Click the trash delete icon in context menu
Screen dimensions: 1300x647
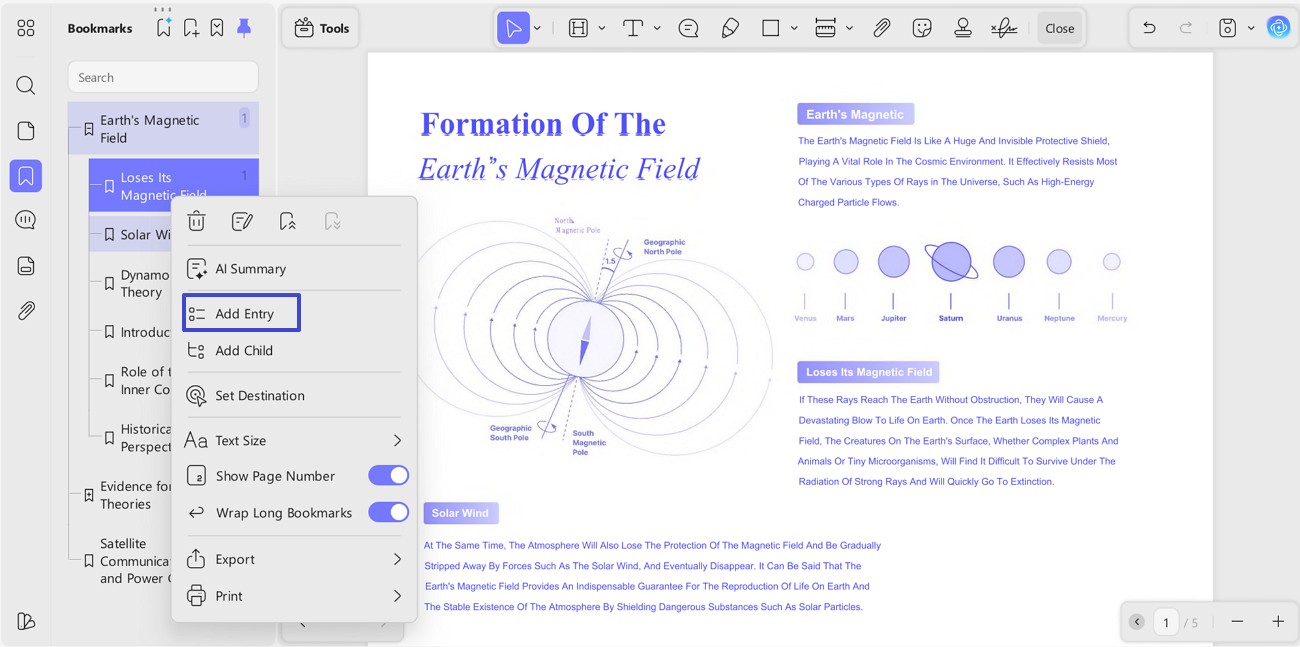(x=197, y=221)
